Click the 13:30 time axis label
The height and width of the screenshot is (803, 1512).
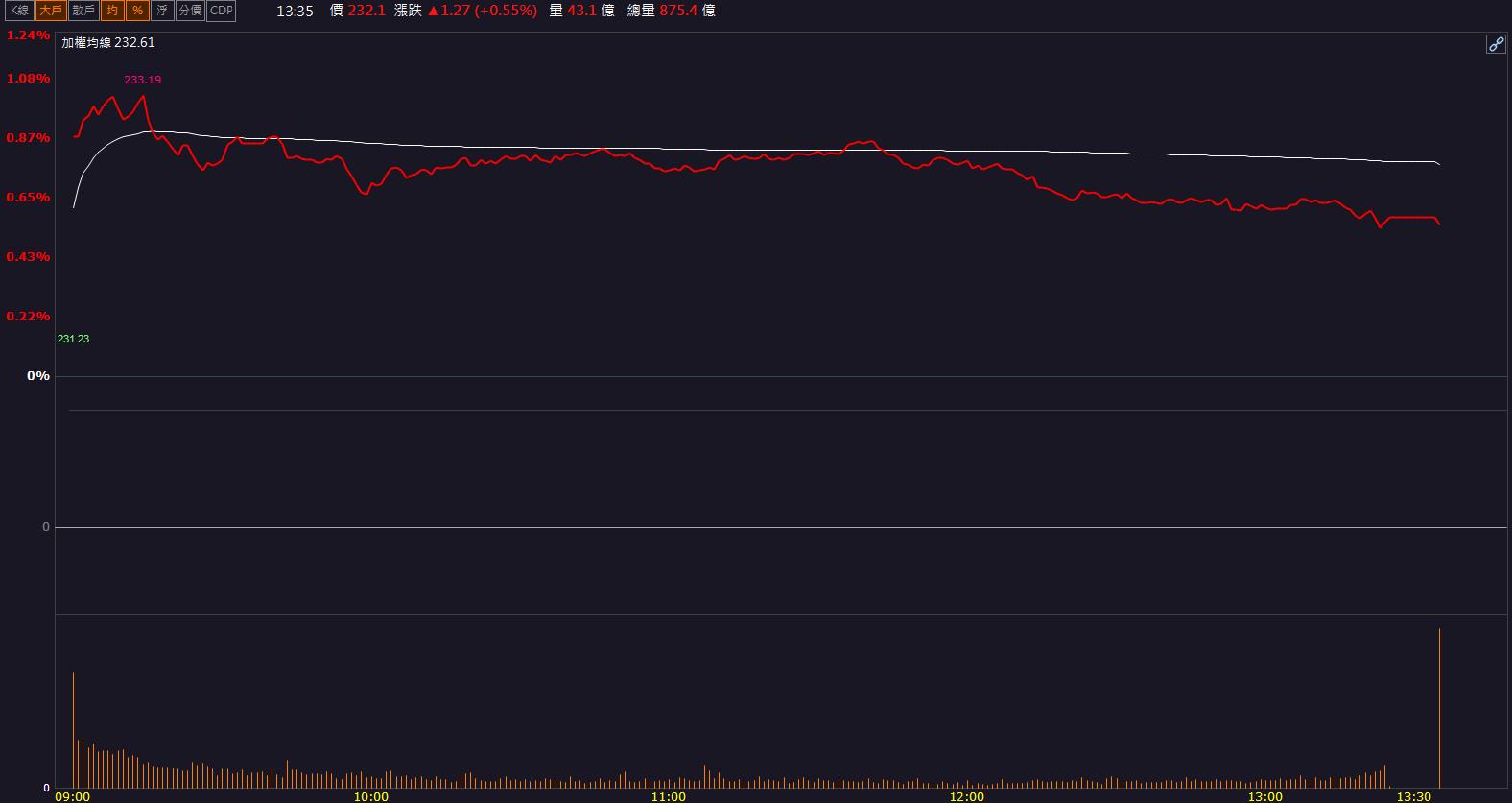pyautogui.click(x=1414, y=796)
